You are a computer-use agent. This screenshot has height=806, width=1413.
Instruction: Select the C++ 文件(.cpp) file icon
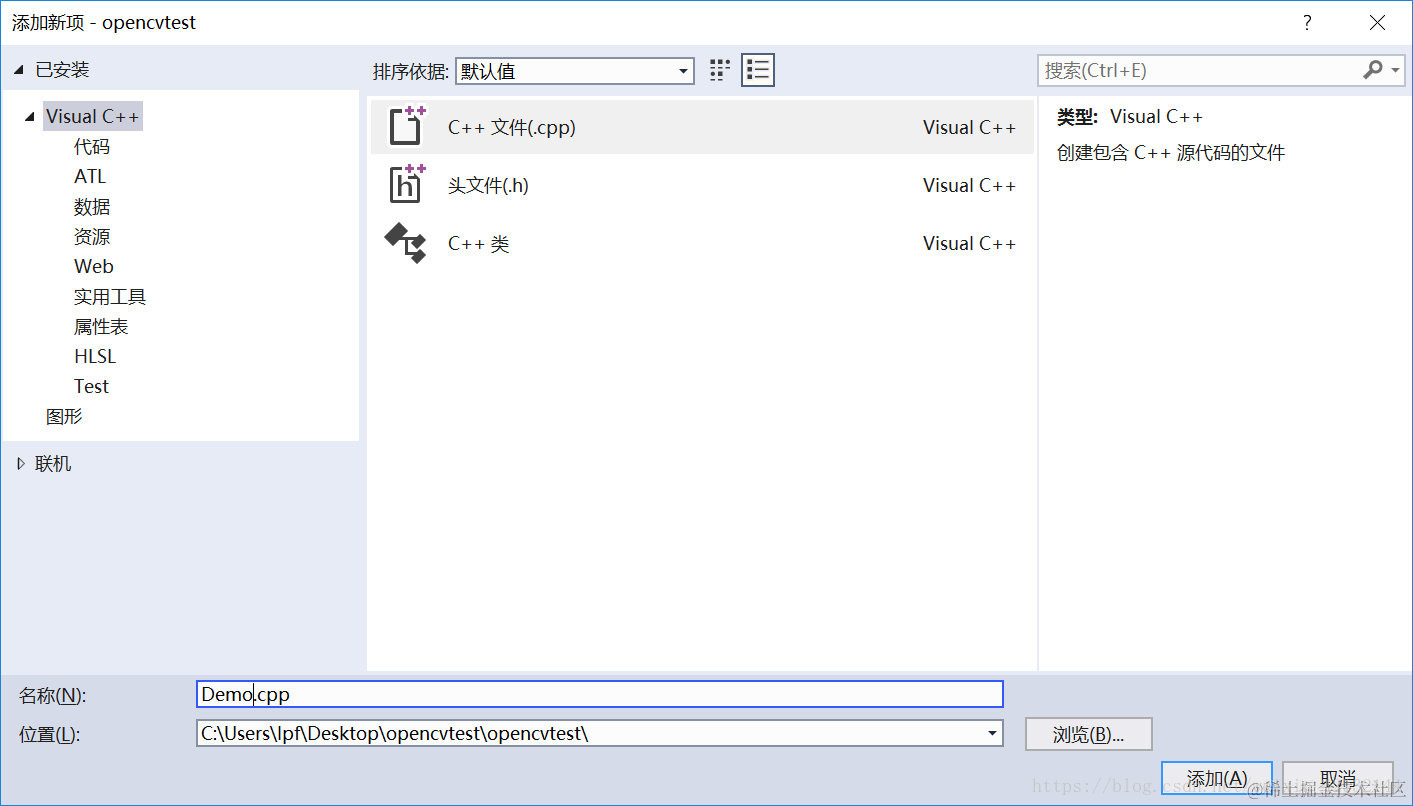pyautogui.click(x=407, y=126)
